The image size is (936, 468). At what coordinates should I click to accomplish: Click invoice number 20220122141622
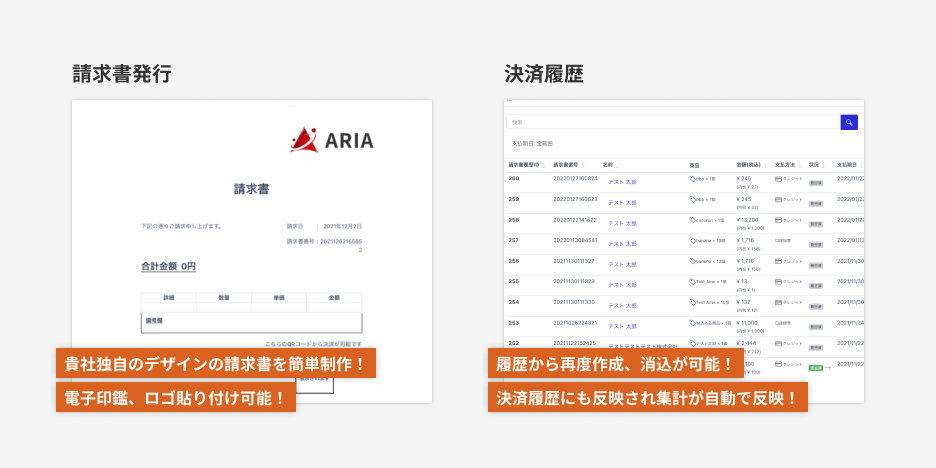click(575, 220)
